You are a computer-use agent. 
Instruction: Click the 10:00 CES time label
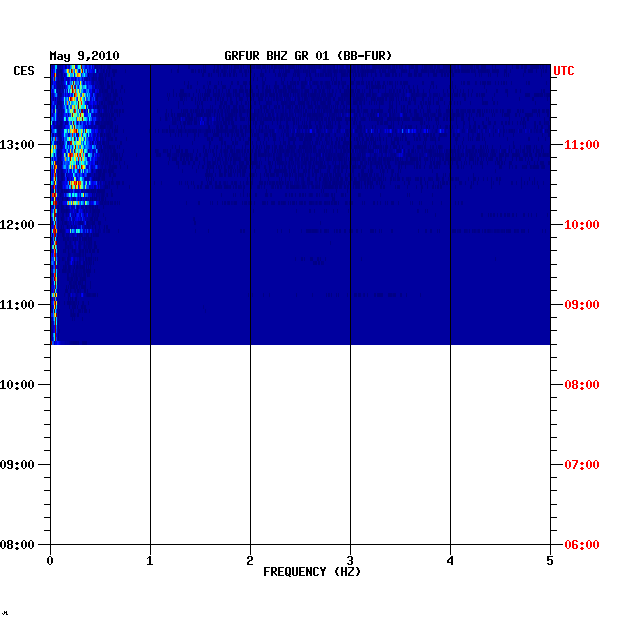[17, 385]
